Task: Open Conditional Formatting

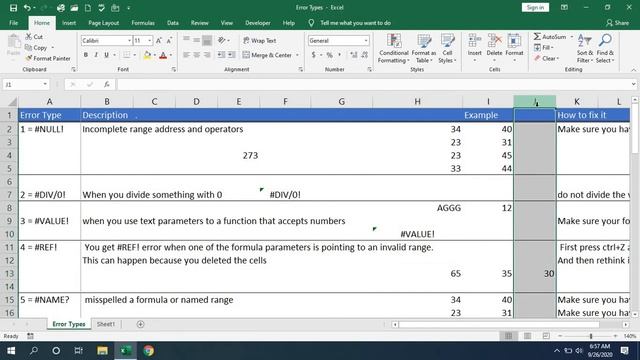Action: pos(393,49)
